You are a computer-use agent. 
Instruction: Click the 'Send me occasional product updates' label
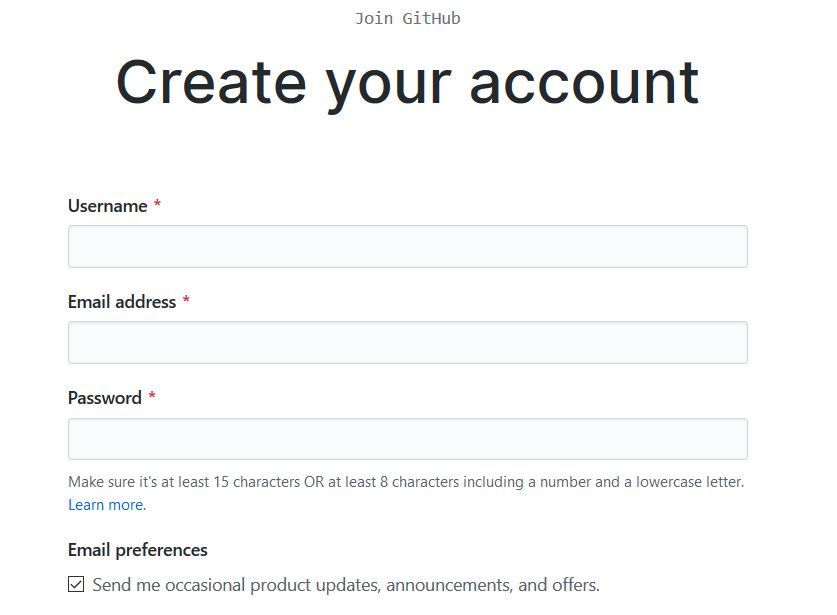click(x=346, y=585)
